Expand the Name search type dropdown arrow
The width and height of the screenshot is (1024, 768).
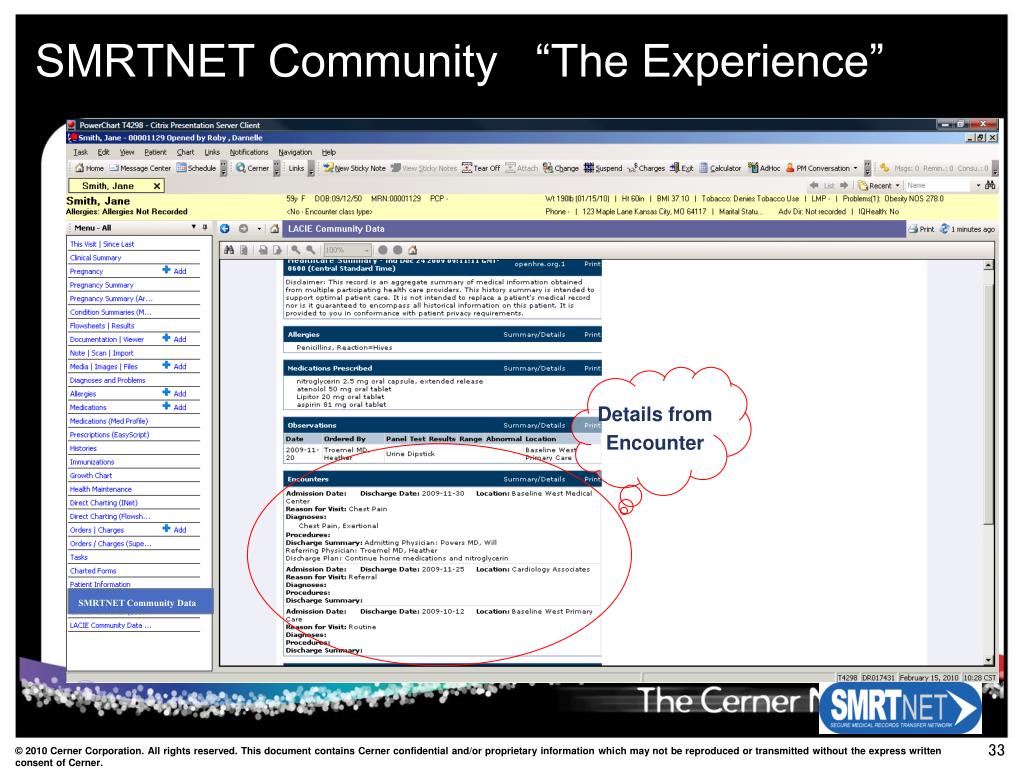(x=978, y=185)
